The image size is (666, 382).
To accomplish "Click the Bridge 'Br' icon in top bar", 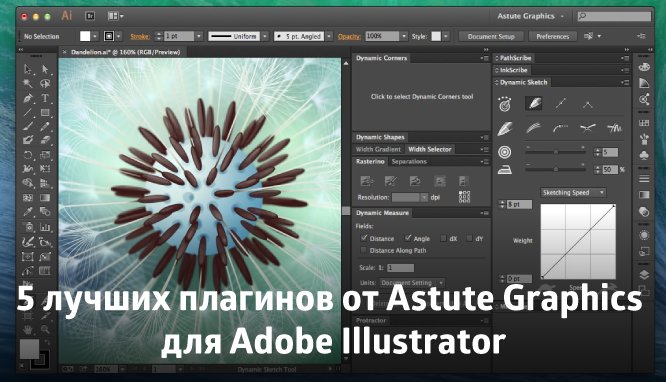I will tap(90, 16).
